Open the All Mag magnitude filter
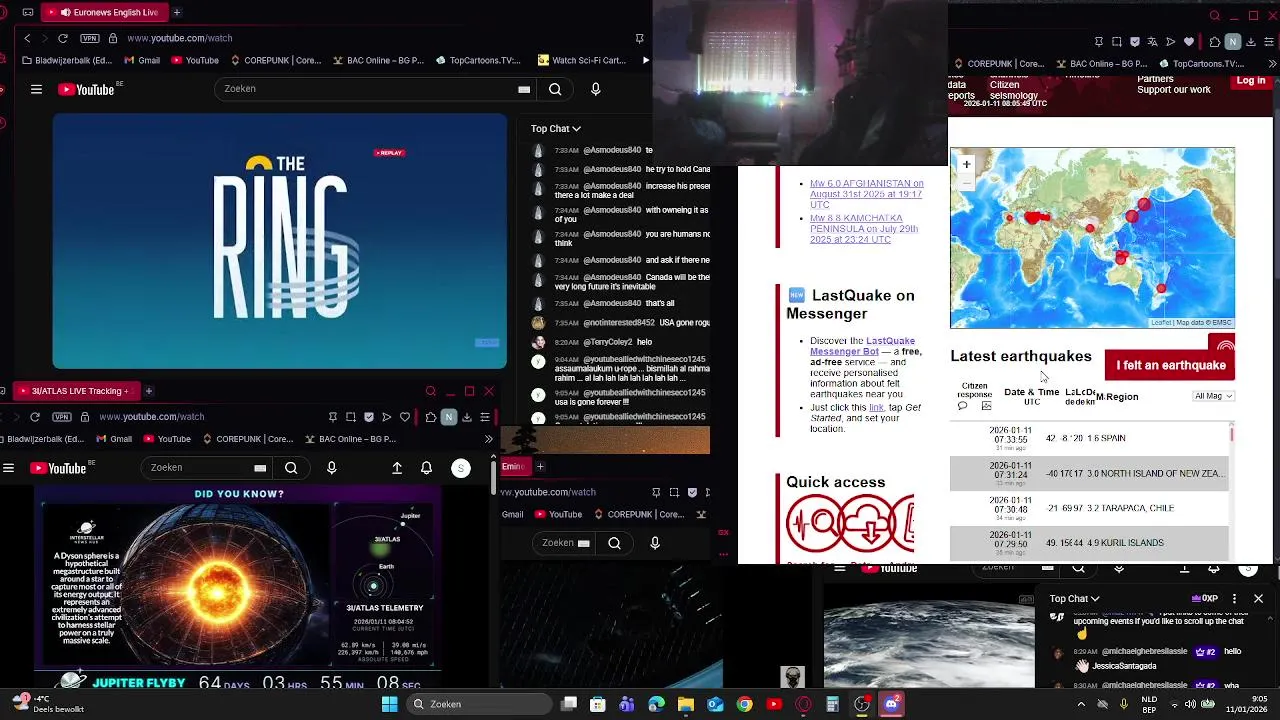Viewport: 1280px width, 720px height. 1214,396
